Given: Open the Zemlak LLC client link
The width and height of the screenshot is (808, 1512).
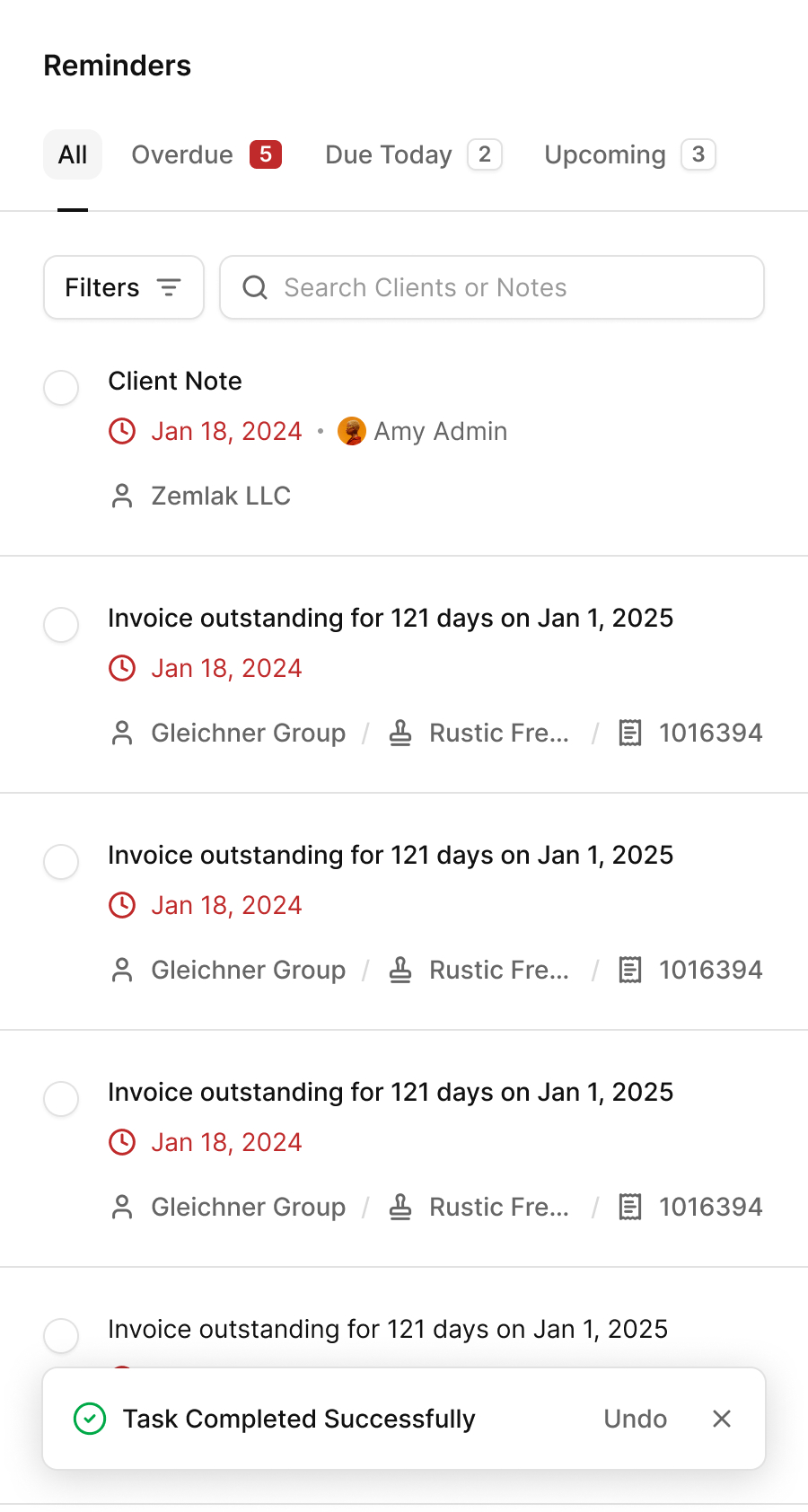Looking at the screenshot, I should coord(221,497).
